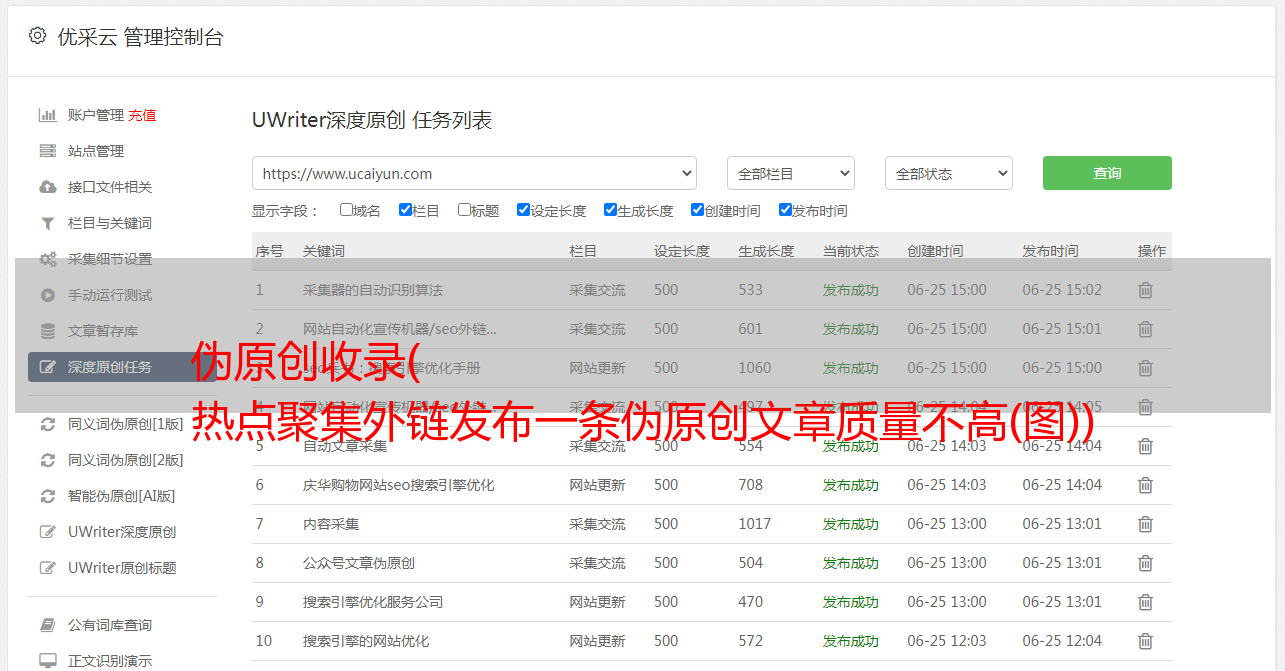Open the 全部状态 filter dropdown
Screen dimensions: 1285x671
pyautogui.click(x=948, y=173)
